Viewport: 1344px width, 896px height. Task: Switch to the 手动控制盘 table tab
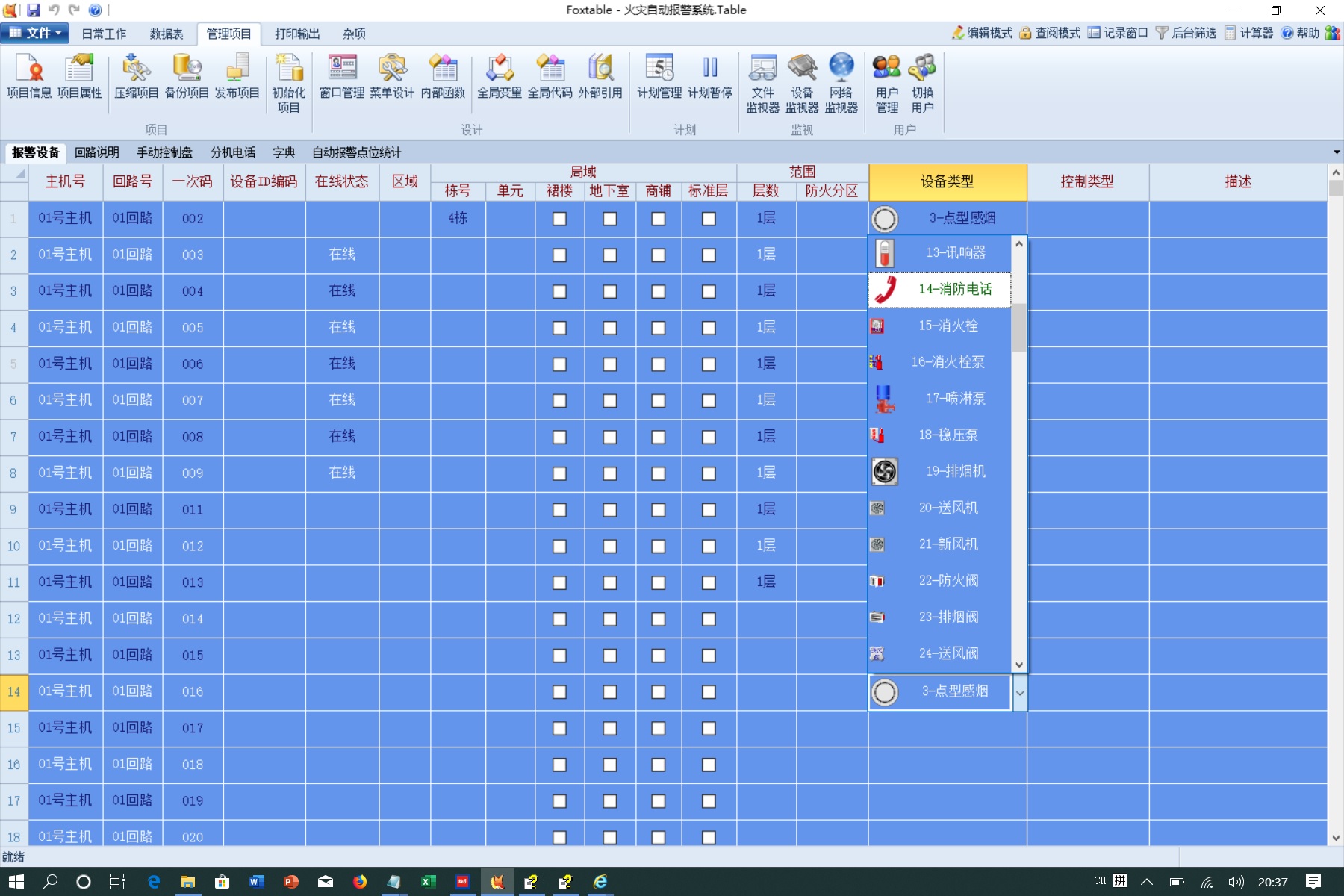point(164,152)
